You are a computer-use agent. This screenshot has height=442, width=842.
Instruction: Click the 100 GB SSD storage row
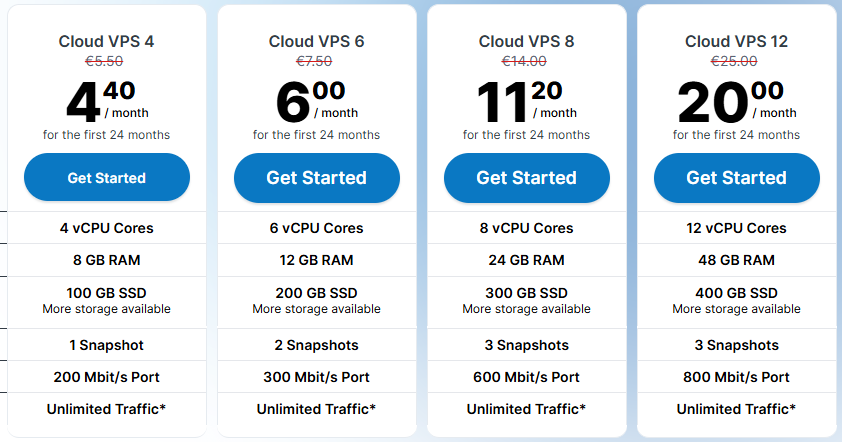pos(107,301)
